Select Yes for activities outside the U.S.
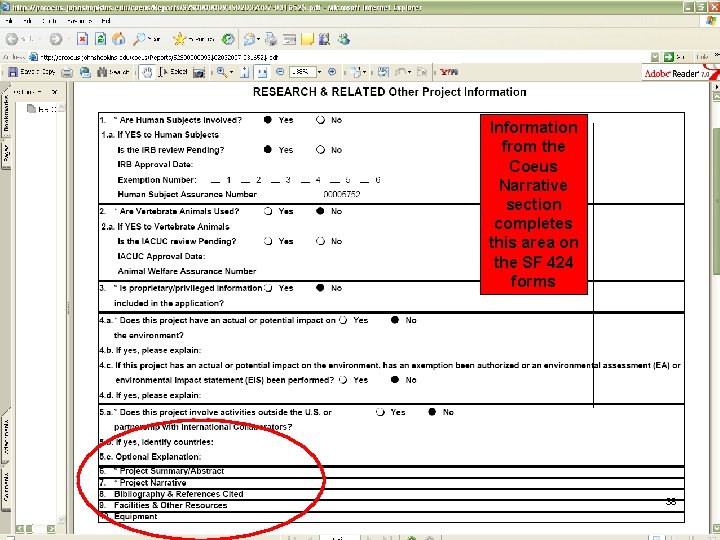Image resolution: width=720 pixels, height=540 pixels. [380, 412]
